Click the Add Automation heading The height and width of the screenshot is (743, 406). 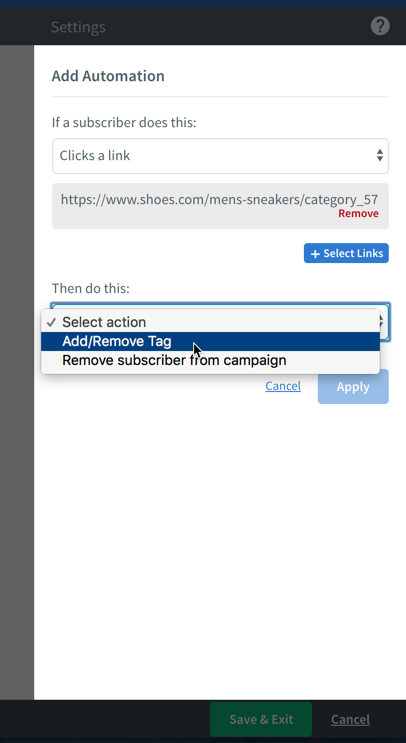[108, 76]
